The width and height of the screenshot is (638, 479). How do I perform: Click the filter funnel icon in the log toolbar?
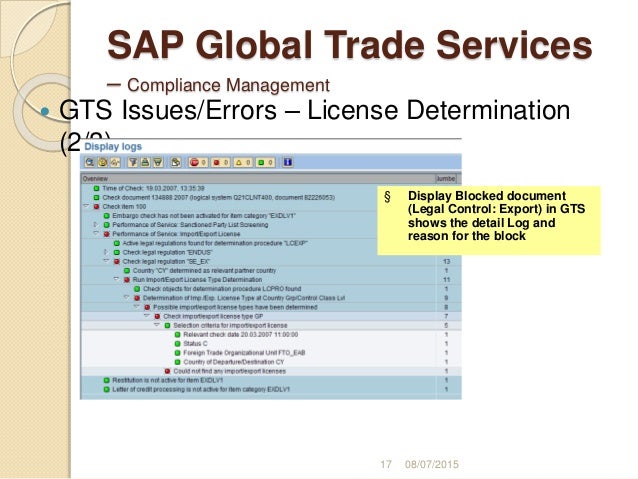pos(133,162)
